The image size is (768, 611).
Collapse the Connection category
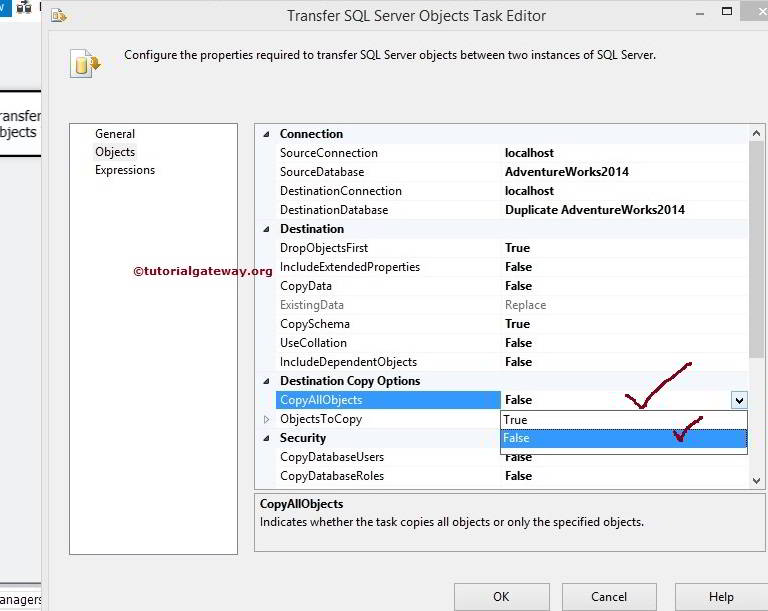[x=266, y=134]
